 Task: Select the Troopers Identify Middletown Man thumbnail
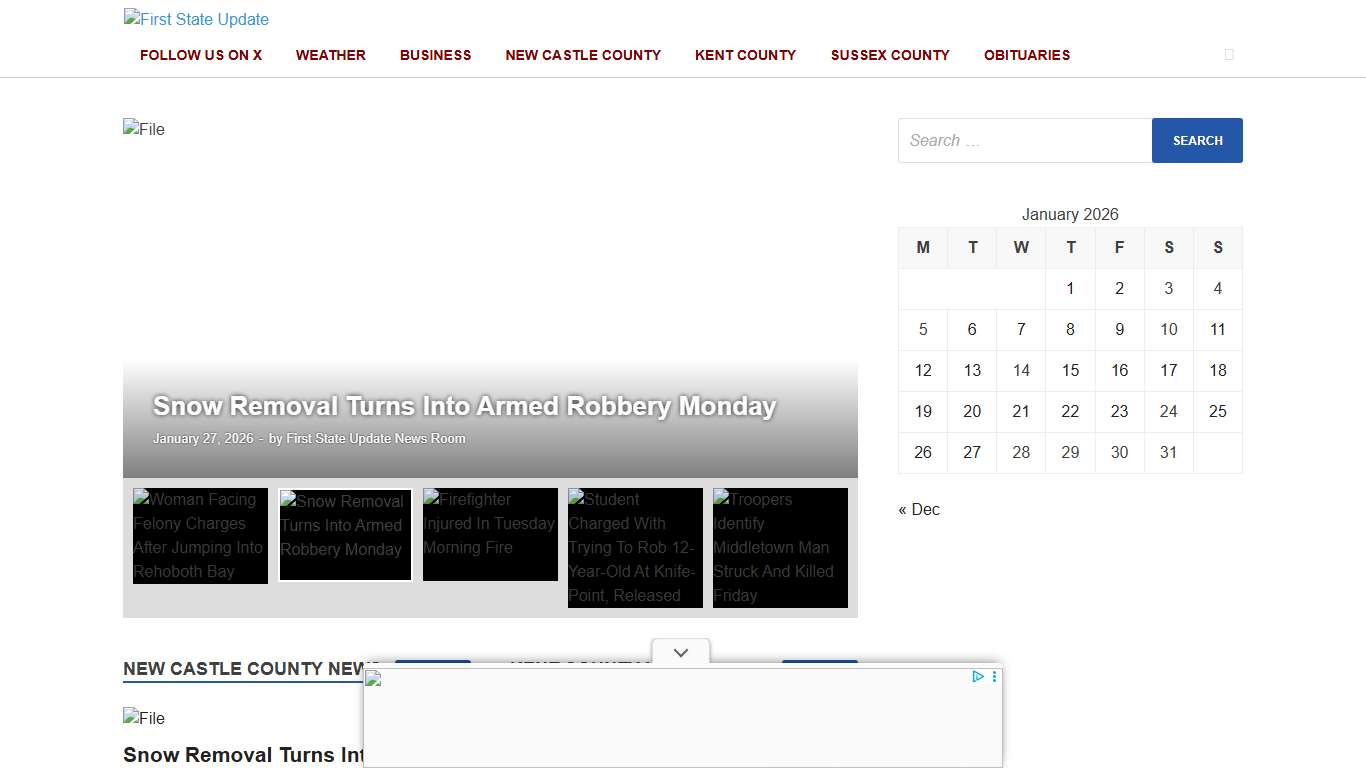coord(780,548)
